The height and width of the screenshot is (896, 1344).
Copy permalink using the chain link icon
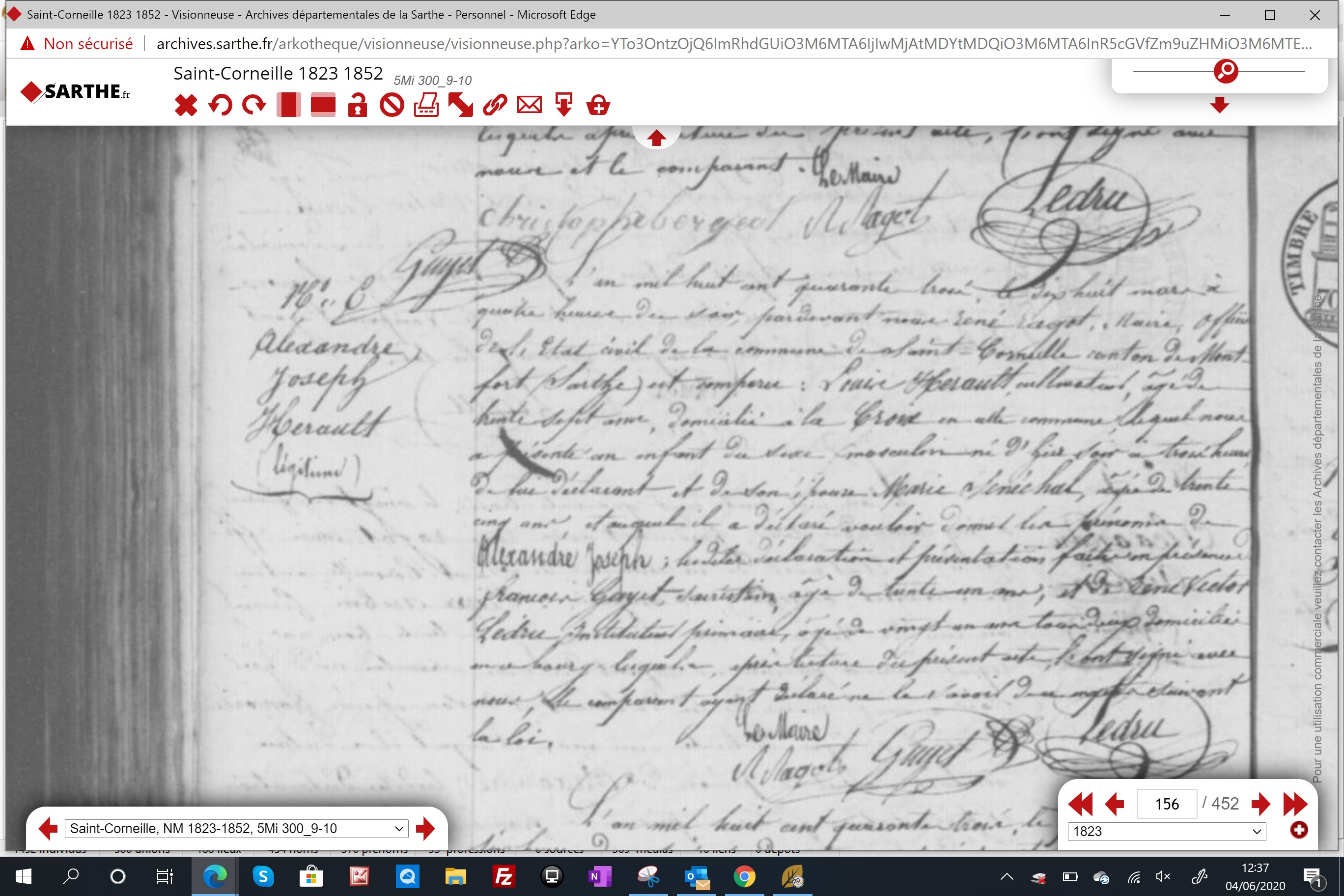[495, 105]
